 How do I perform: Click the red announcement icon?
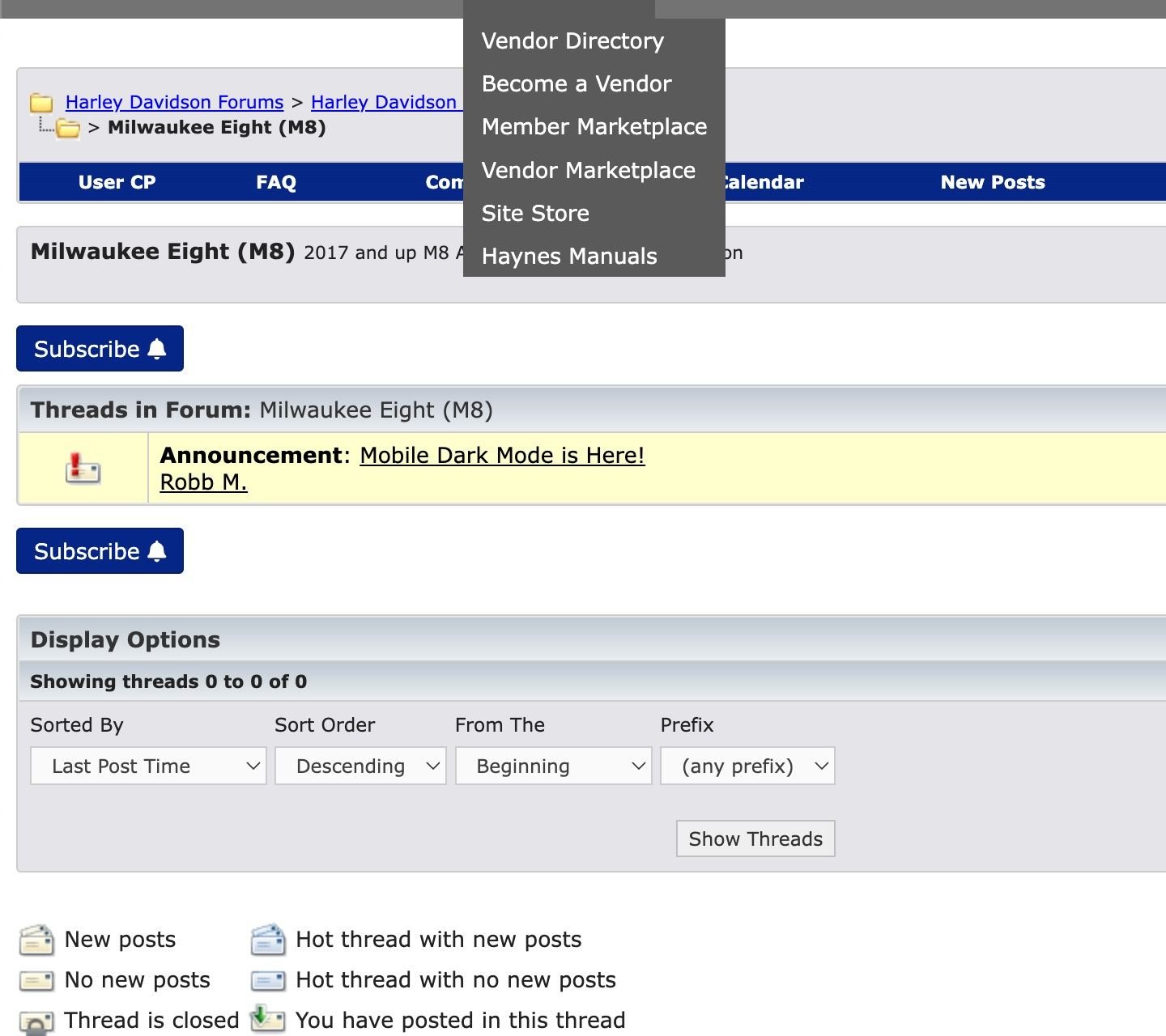tap(83, 468)
